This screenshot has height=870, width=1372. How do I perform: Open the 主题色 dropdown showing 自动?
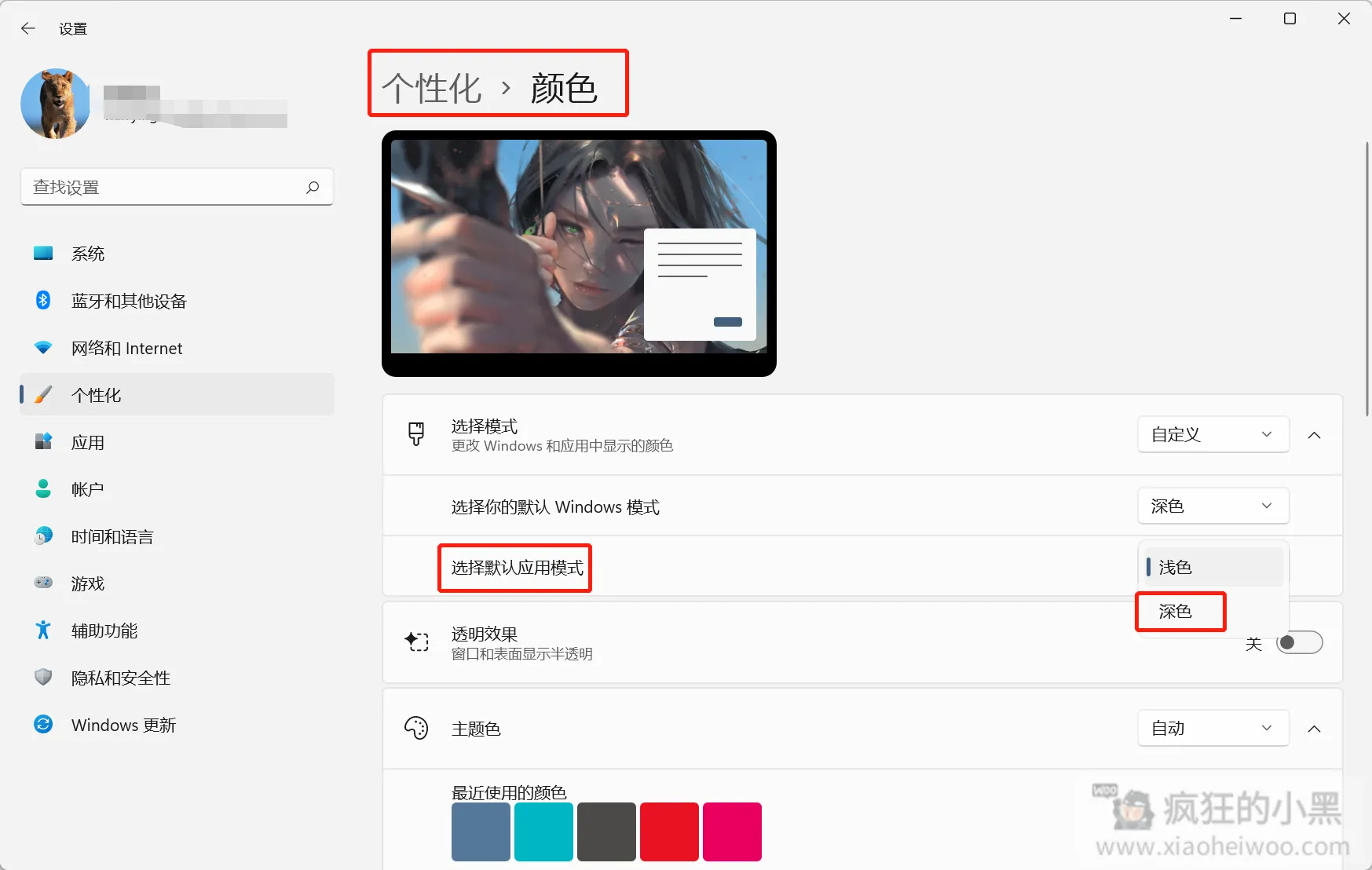[1213, 728]
